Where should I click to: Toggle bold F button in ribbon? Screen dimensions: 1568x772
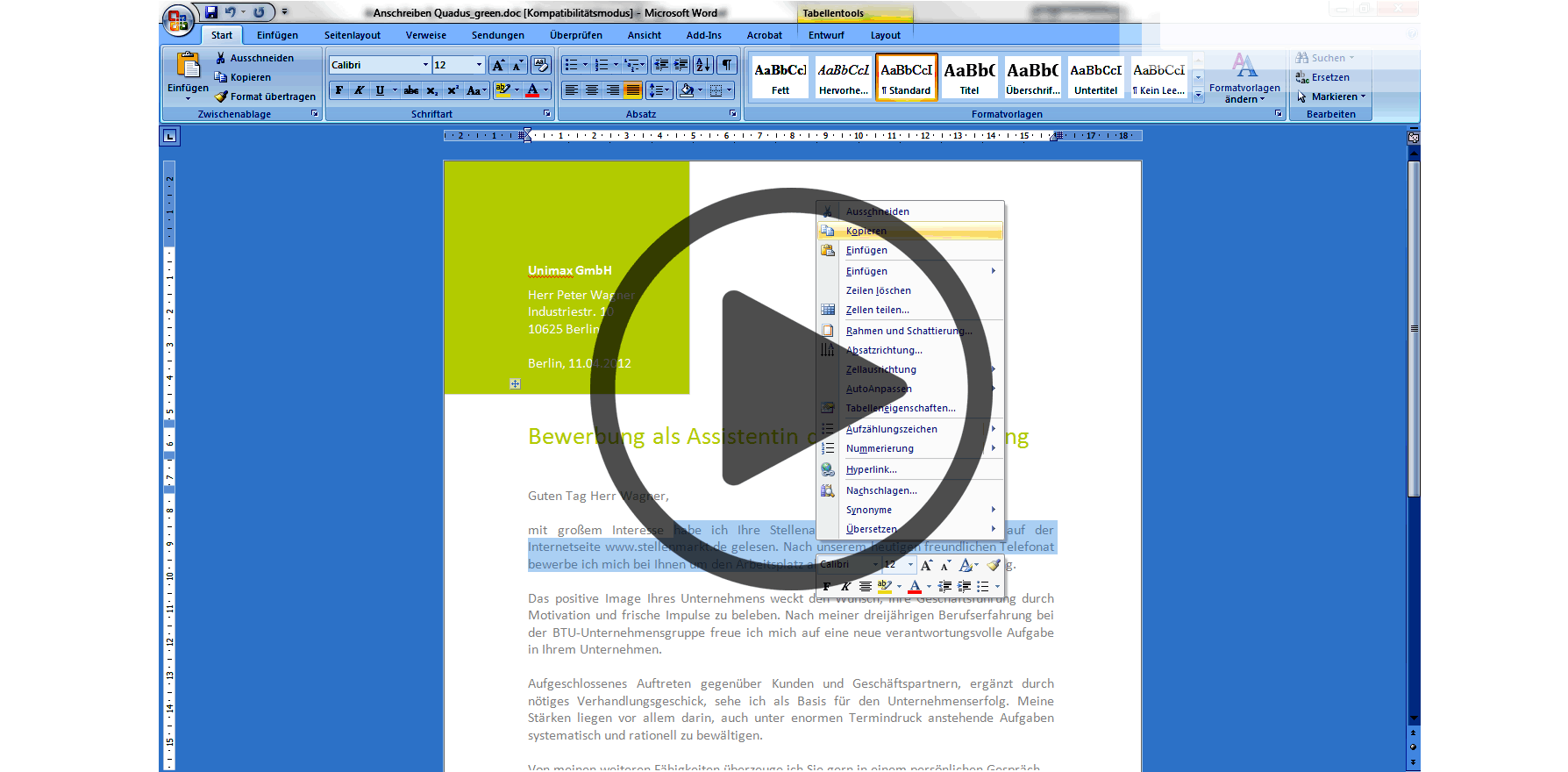[339, 90]
